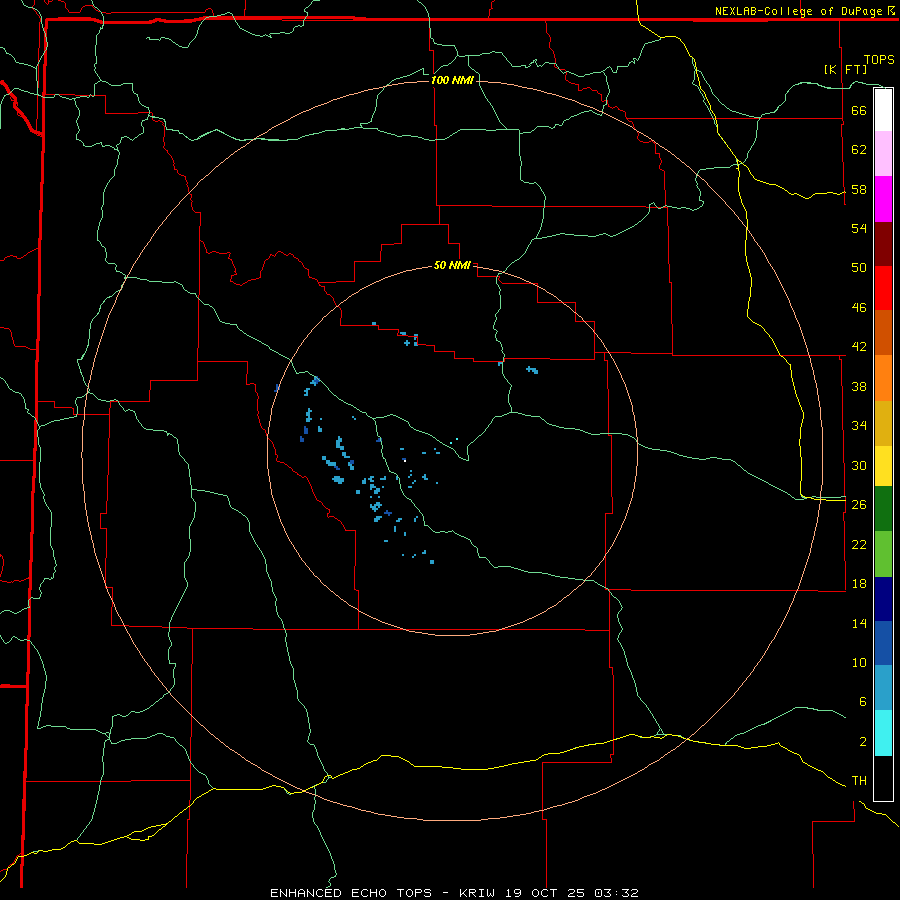Screen dimensions: 900x900
Task: Click the legend value 62
Action: coord(859,149)
